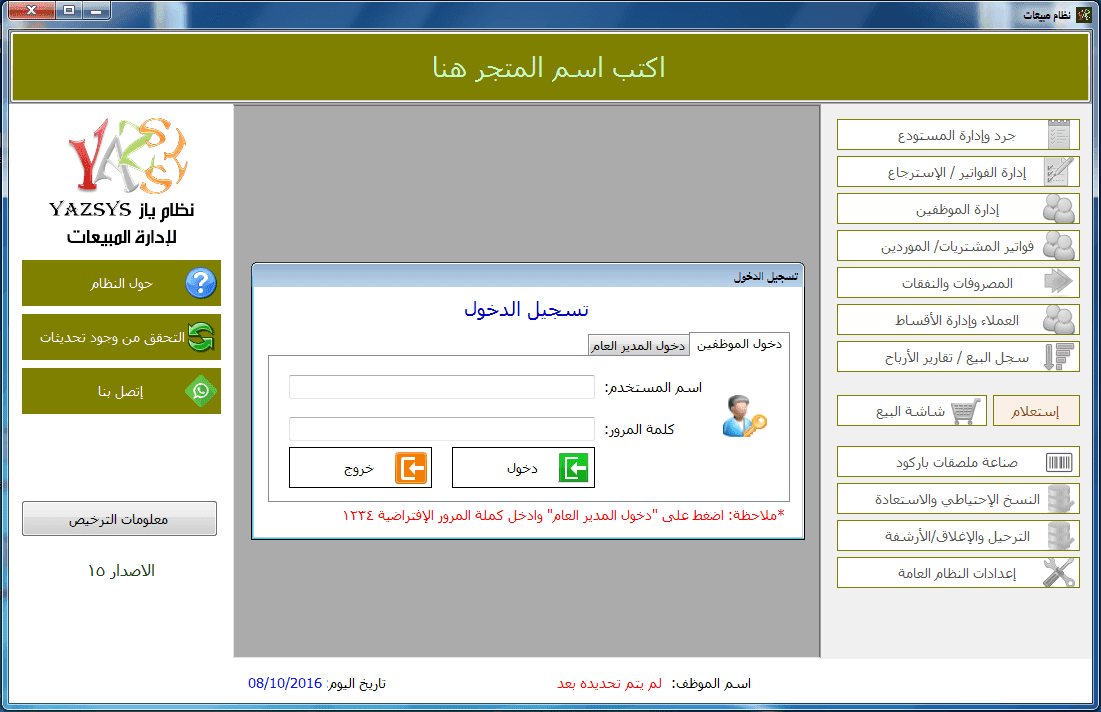
Task: Open صناعة ملصقات باركود module
Action: 958,462
